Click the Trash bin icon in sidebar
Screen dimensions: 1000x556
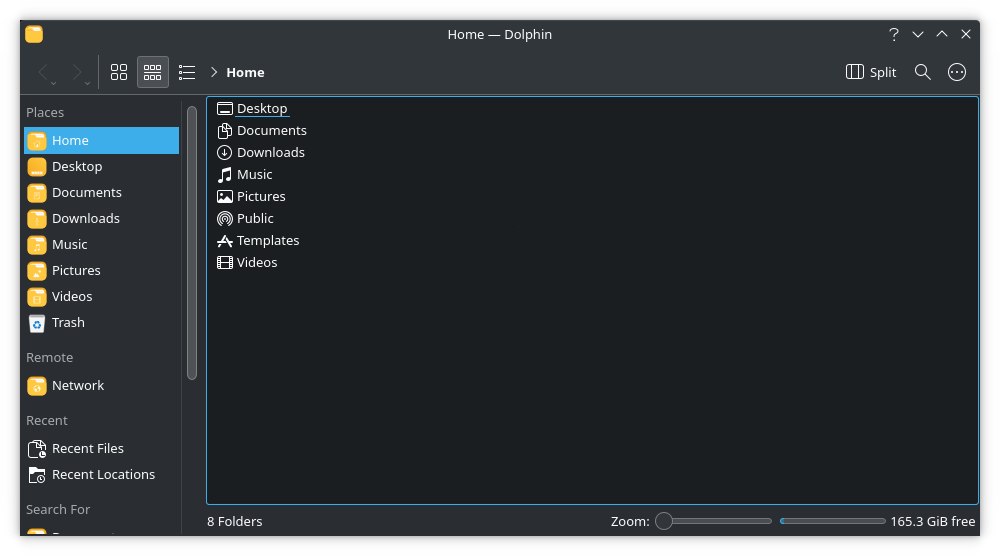[37, 323]
